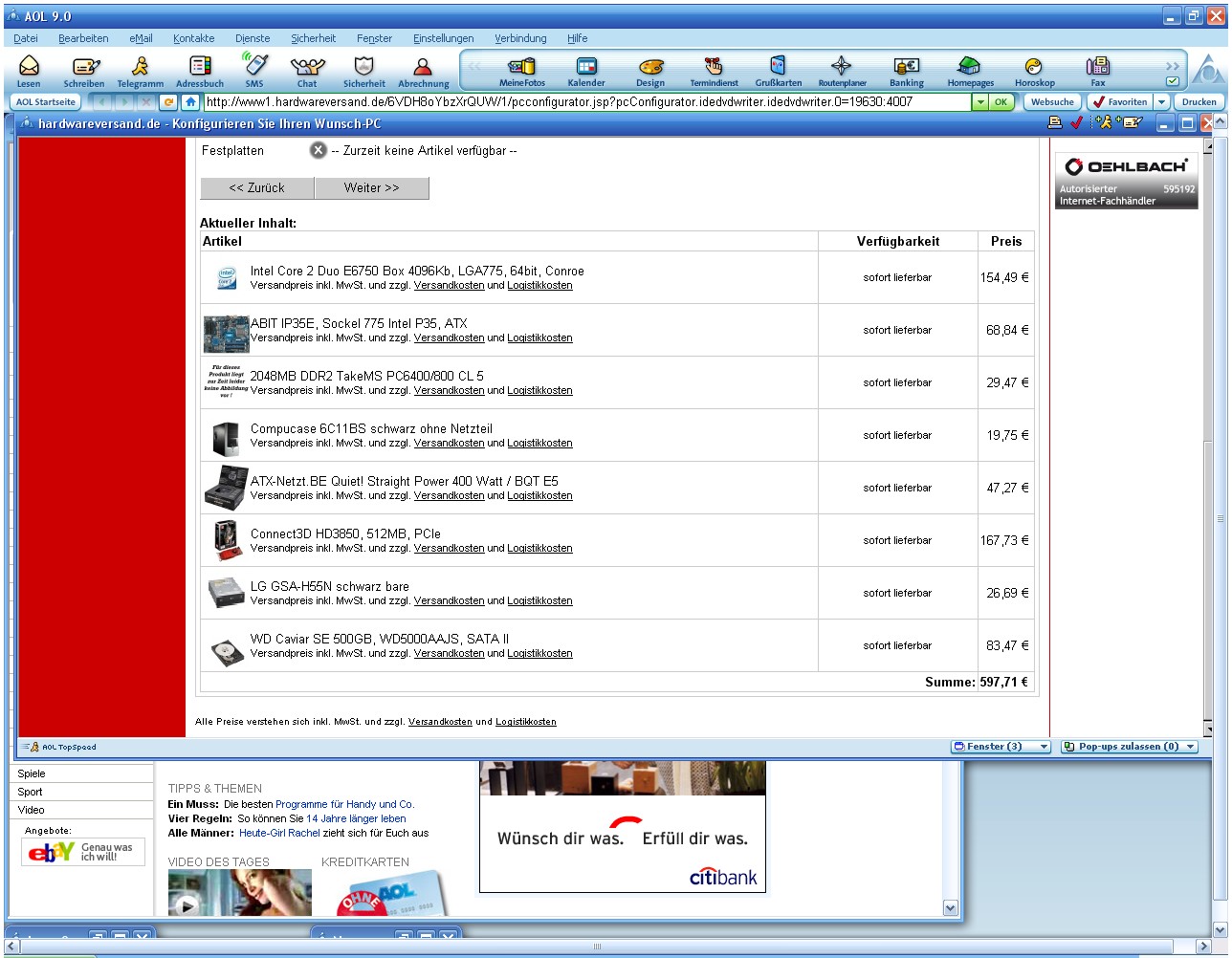Click the Schreiben compose icon
Screen dimensions: 1232x958
click(84, 71)
